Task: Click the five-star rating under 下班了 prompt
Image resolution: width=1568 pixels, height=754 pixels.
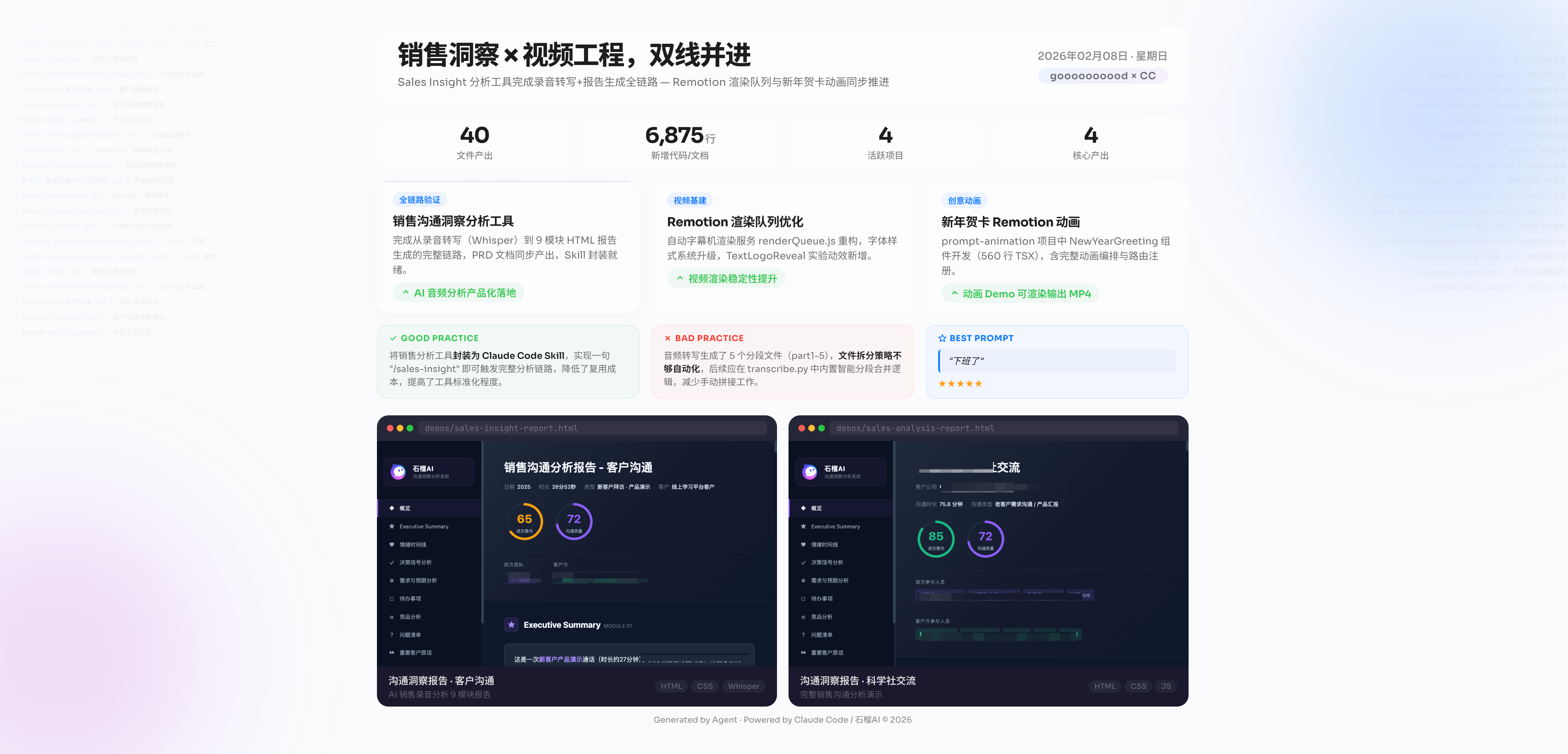Action: [960, 383]
